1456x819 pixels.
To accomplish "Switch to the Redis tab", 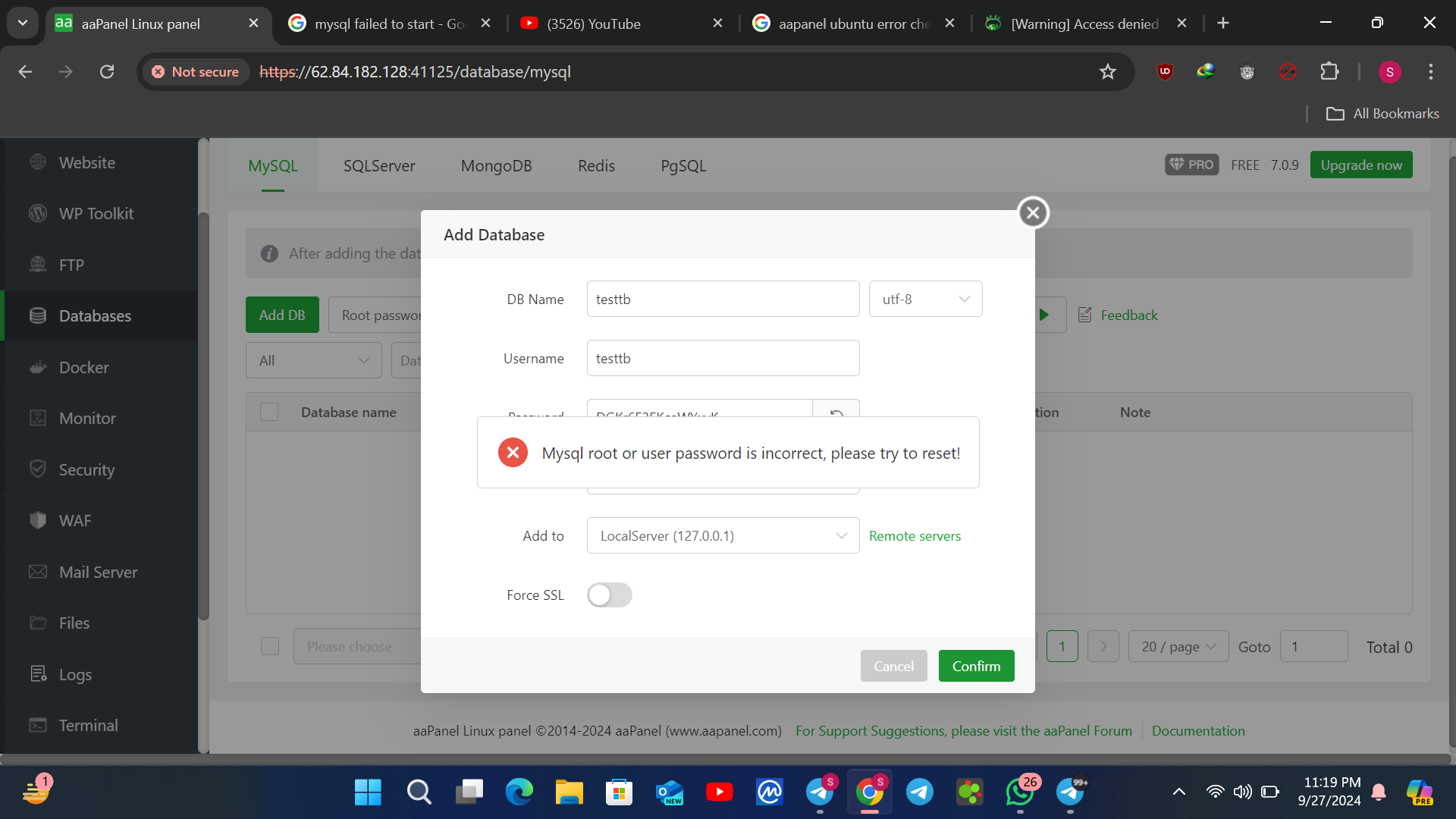I will click(596, 166).
